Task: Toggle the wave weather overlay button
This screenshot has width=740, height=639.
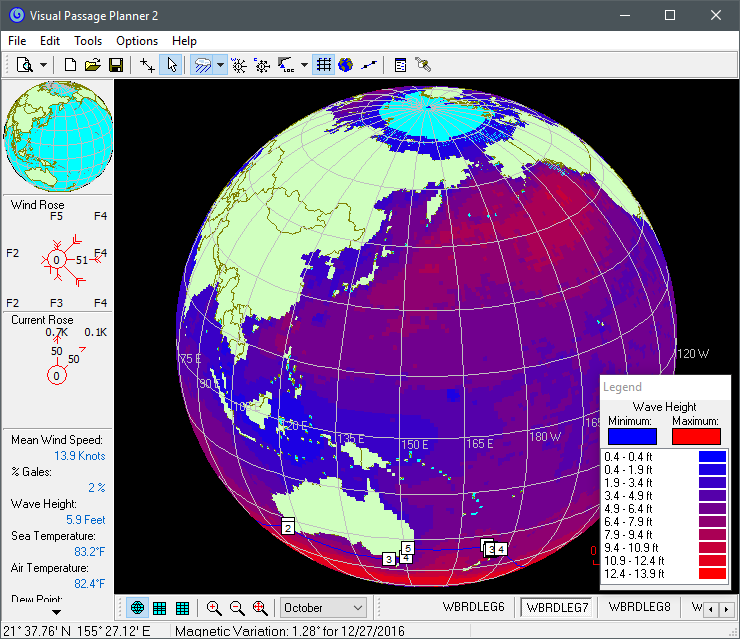Action: click(202, 65)
